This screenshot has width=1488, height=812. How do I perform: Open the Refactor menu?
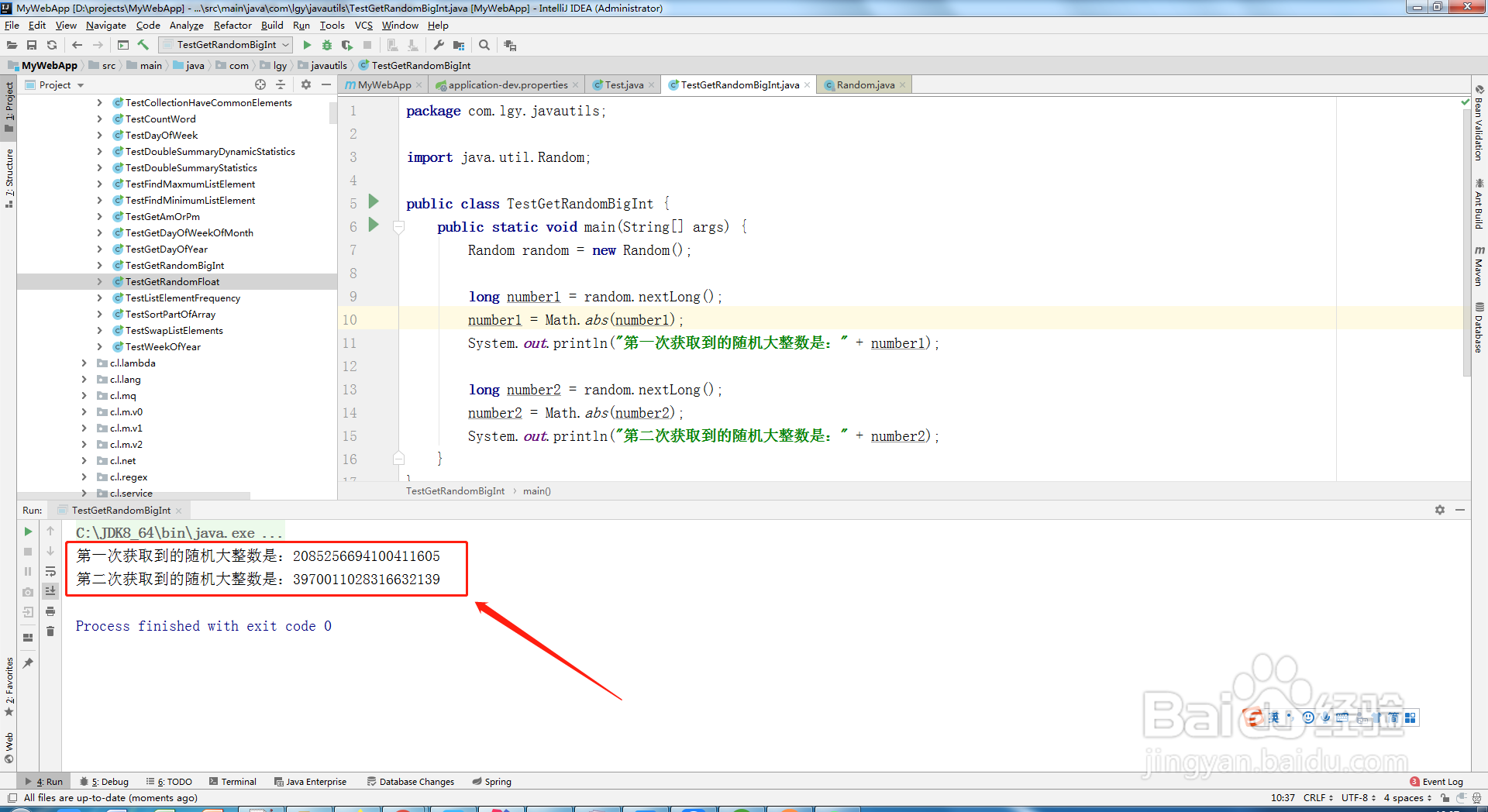(232, 26)
